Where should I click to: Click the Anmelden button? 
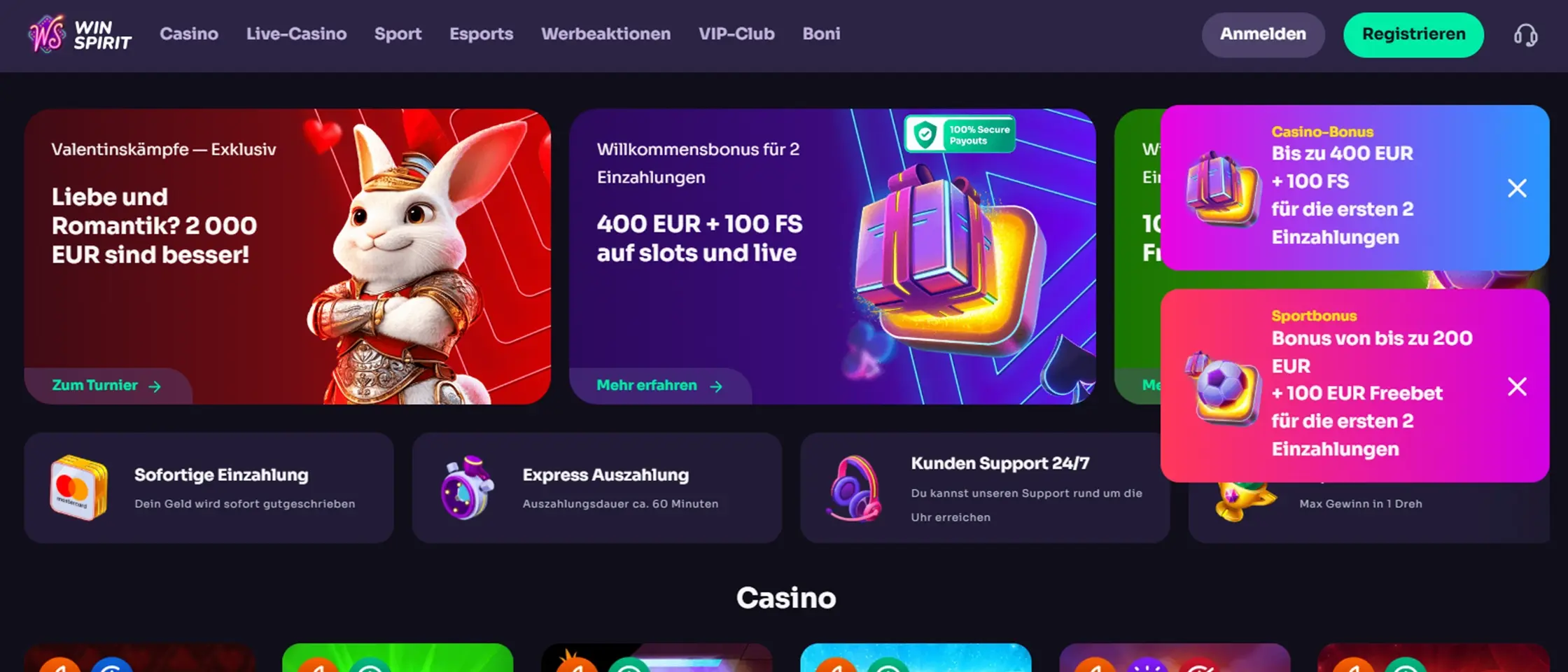pos(1263,34)
